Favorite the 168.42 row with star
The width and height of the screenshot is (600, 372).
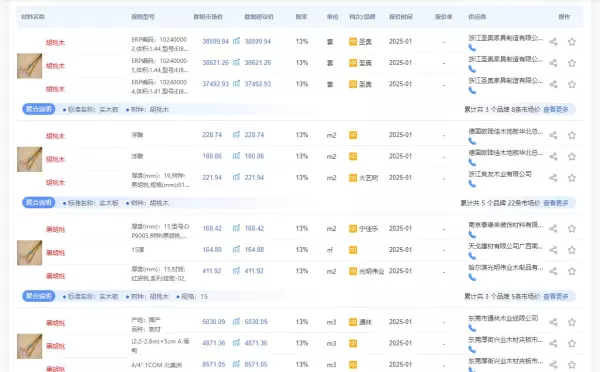pos(572,229)
